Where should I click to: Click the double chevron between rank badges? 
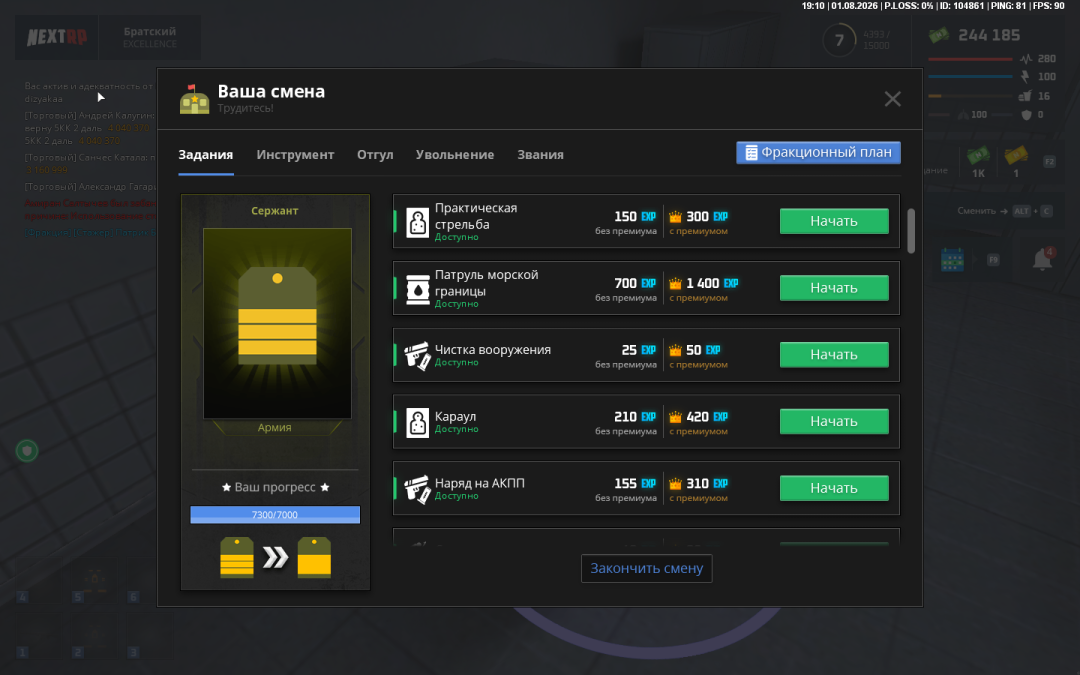276,558
